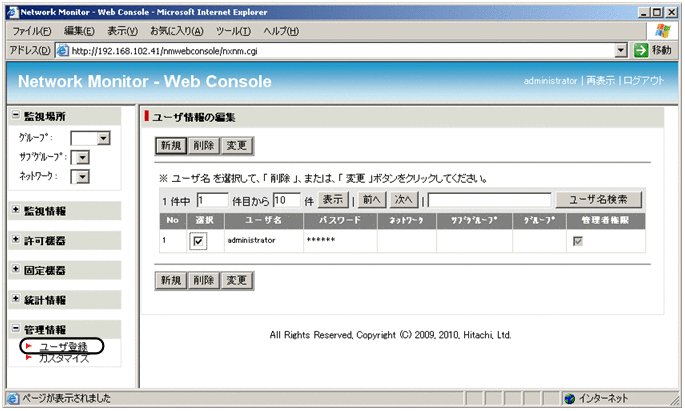The height and width of the screenshot is (411, 685).
Task: Expand the 監視情報 section
Action: pos(16,210)
